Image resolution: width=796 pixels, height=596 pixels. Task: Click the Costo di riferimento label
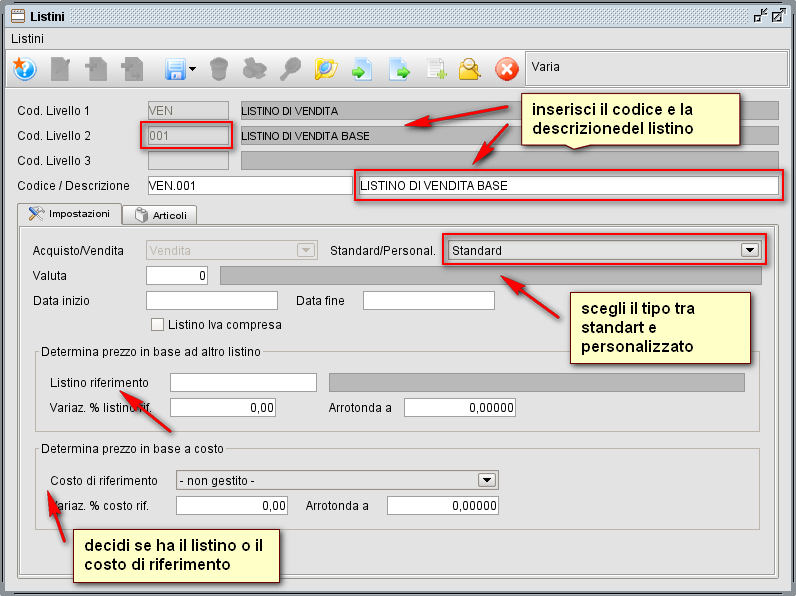(104, 481)
